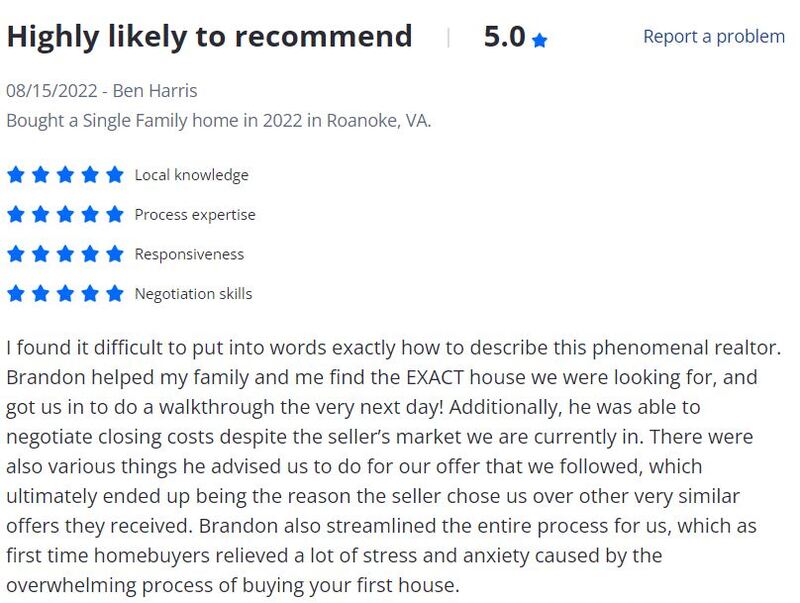Screen dimensions: 800x603
Task: Click third star of Process expertise rating
Action: [x=65, y=214]
